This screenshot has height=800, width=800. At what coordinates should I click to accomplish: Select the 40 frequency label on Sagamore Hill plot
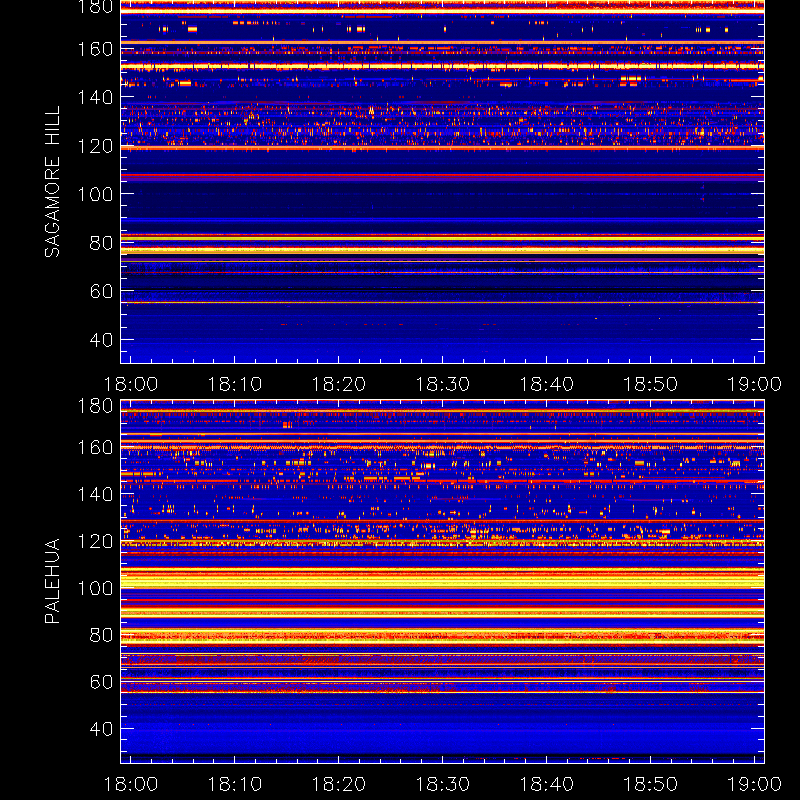pos(101,340)
